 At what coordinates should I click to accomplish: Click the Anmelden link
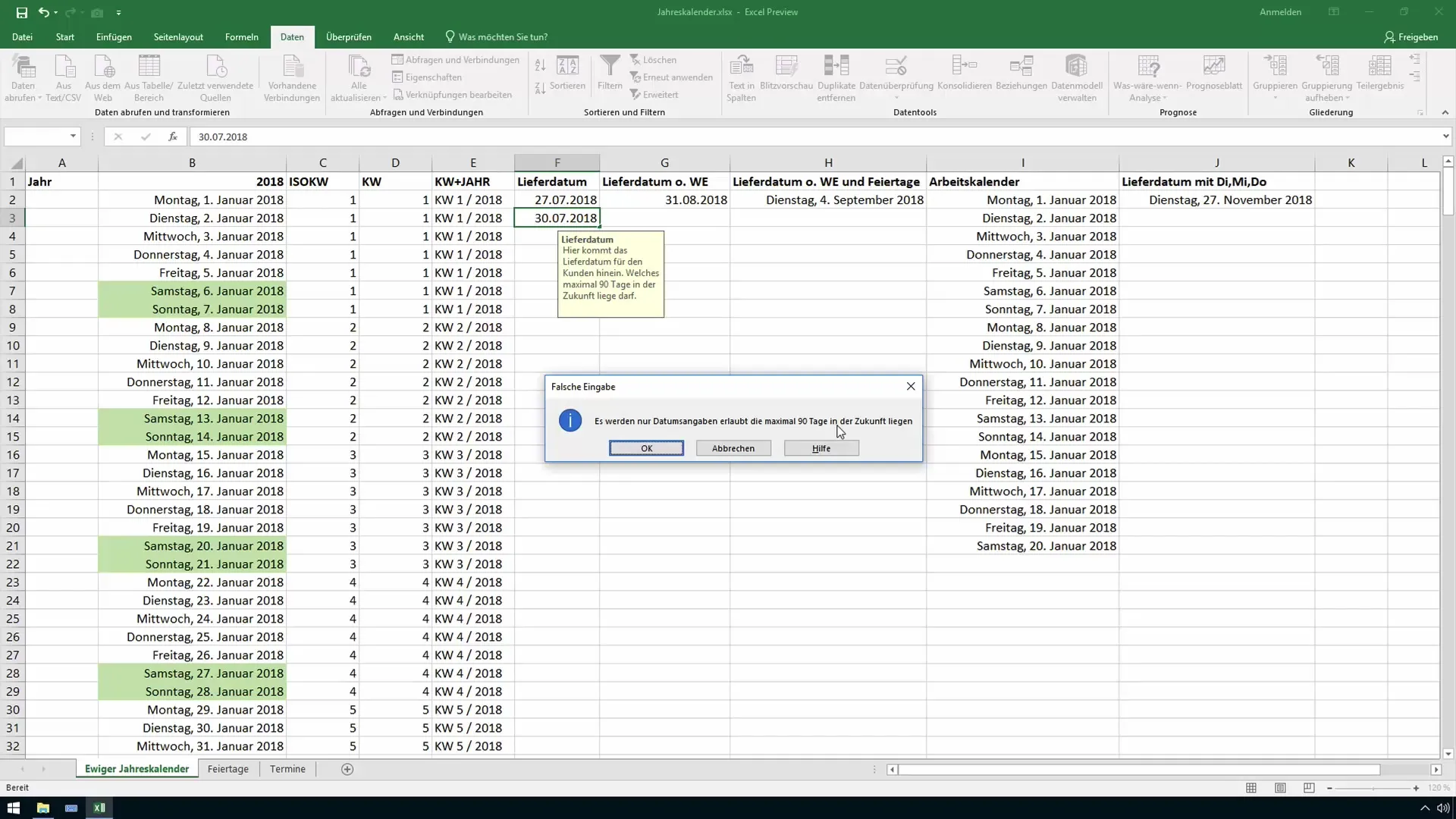click(x=1280, y=12)
